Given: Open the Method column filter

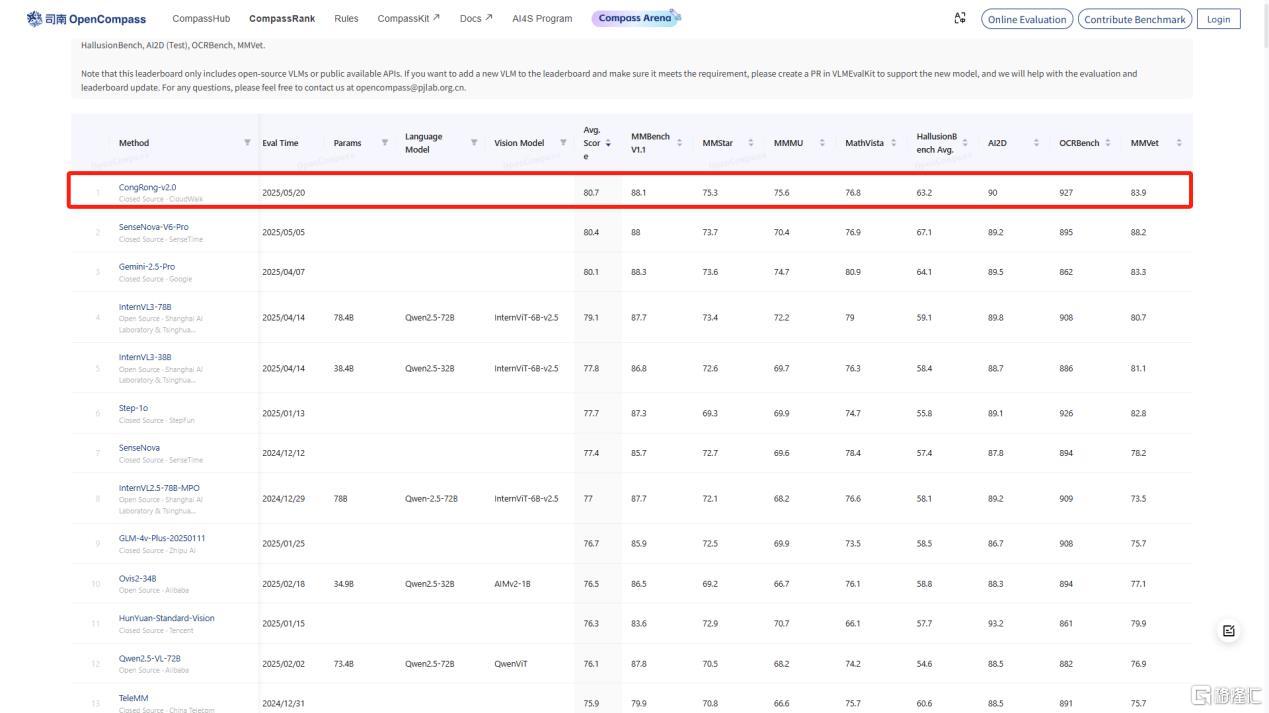Looking at the screenshot, I should click(x=247, y=143).
